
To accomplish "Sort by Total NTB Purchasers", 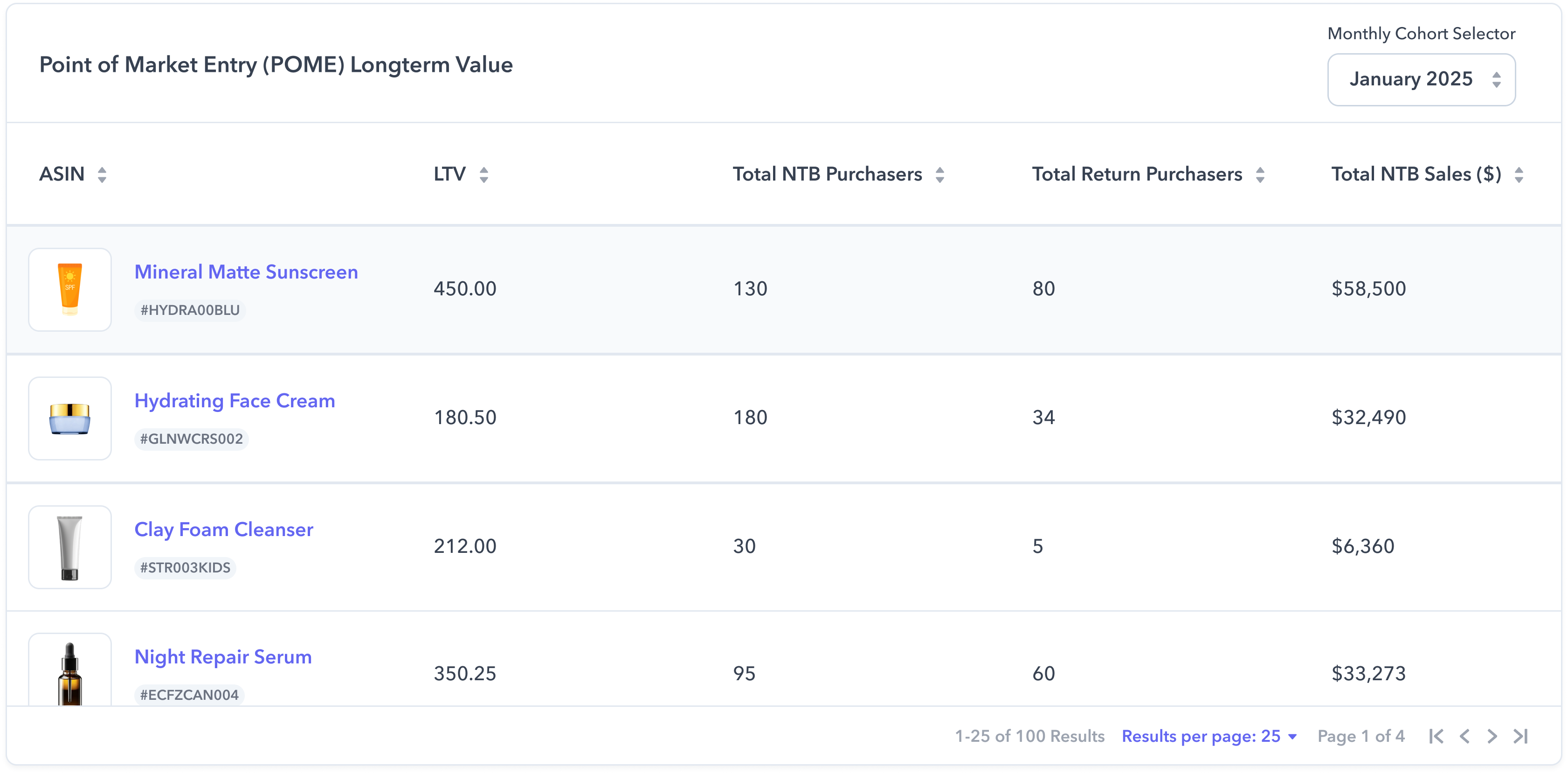I will coord(940,175).
